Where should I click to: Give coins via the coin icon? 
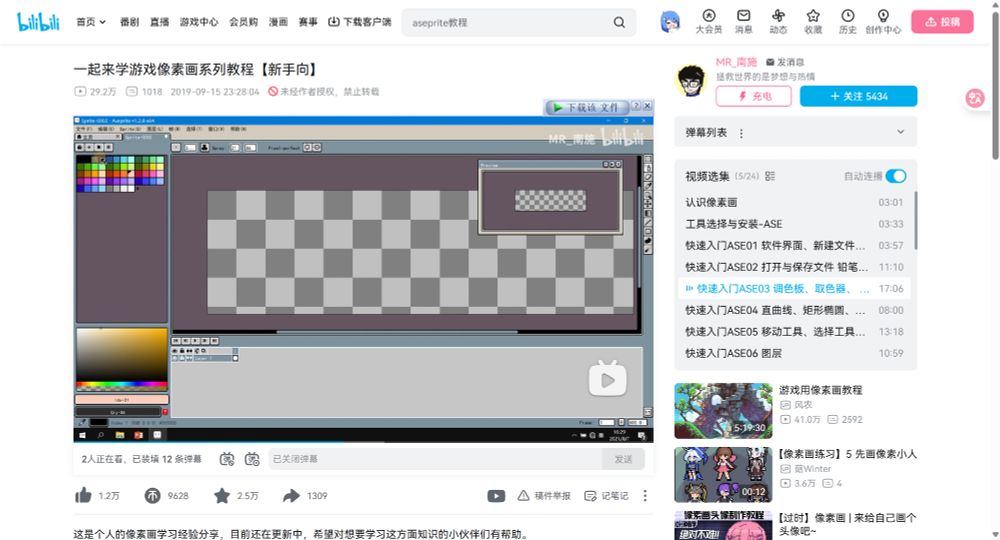152,495
